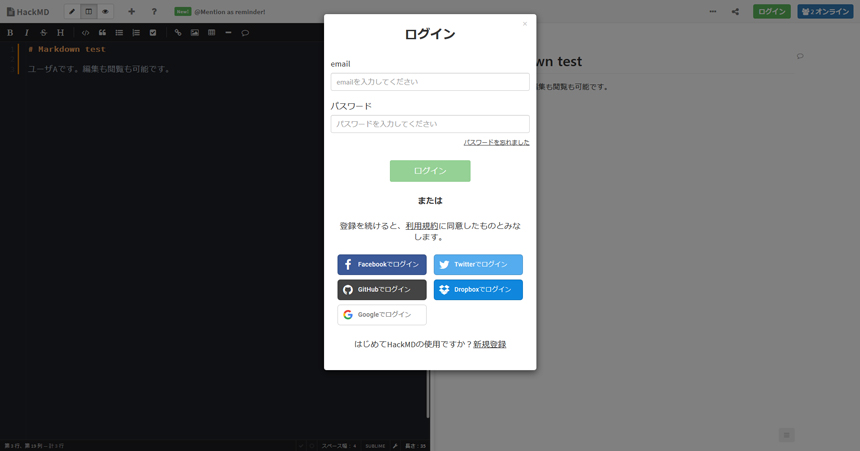The width and height of the screenshot is (860, 451).
Task: Click the header ログイン button
Action: (772, 12)
